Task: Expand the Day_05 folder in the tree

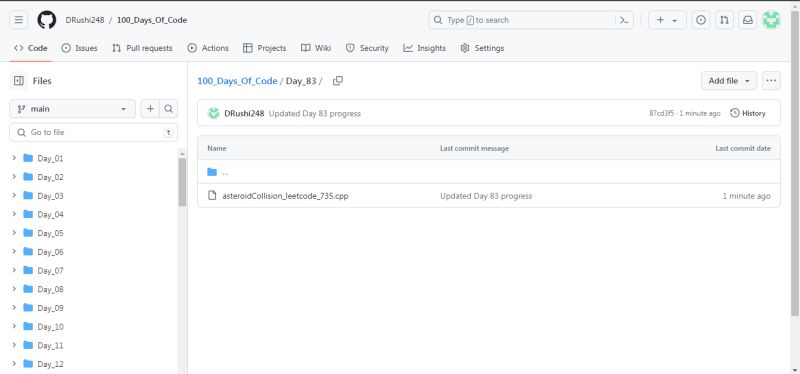Action: (14, 233)
